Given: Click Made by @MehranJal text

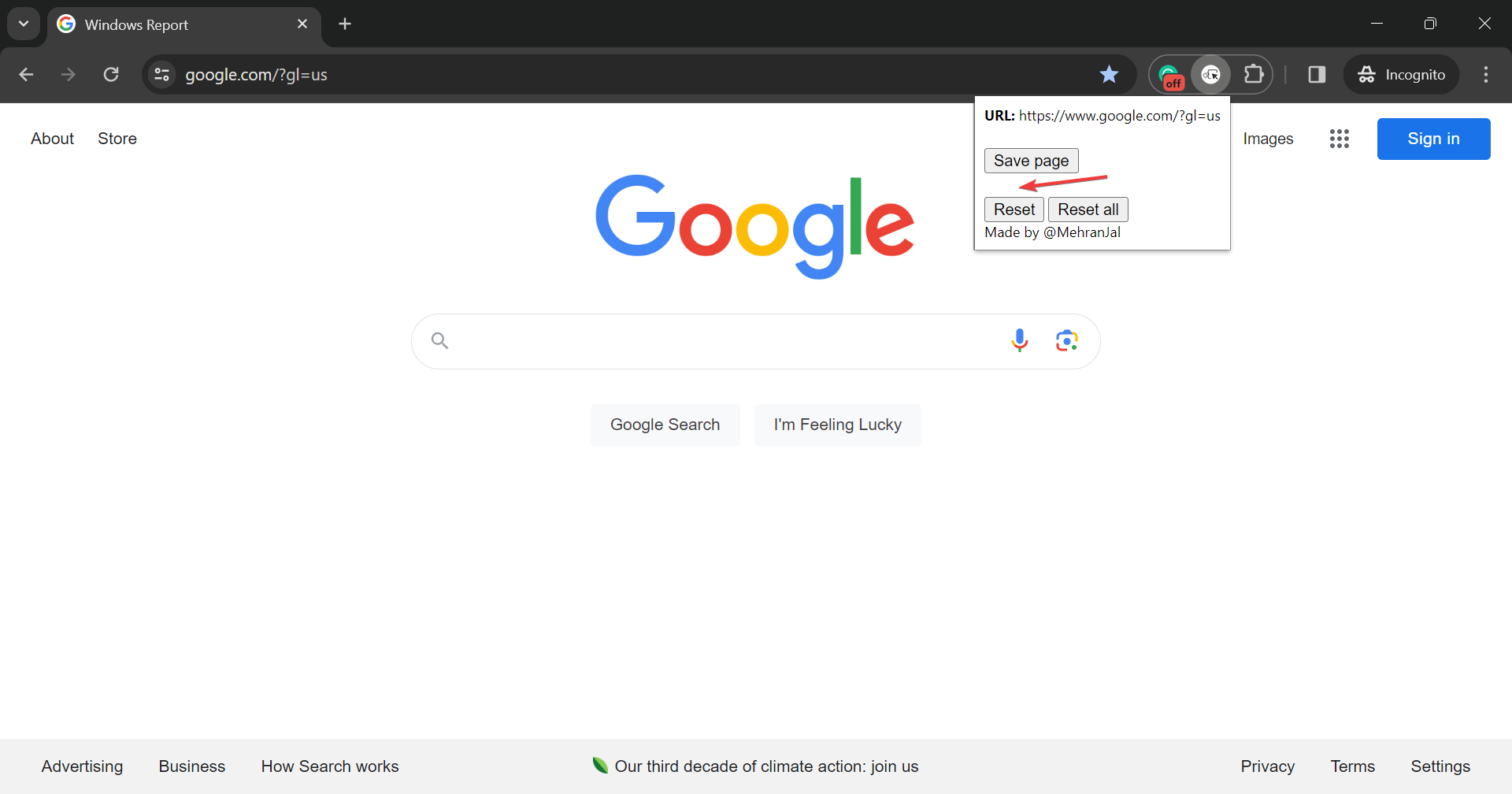Looking at the screenshot, I should [x=1052, y=232].
